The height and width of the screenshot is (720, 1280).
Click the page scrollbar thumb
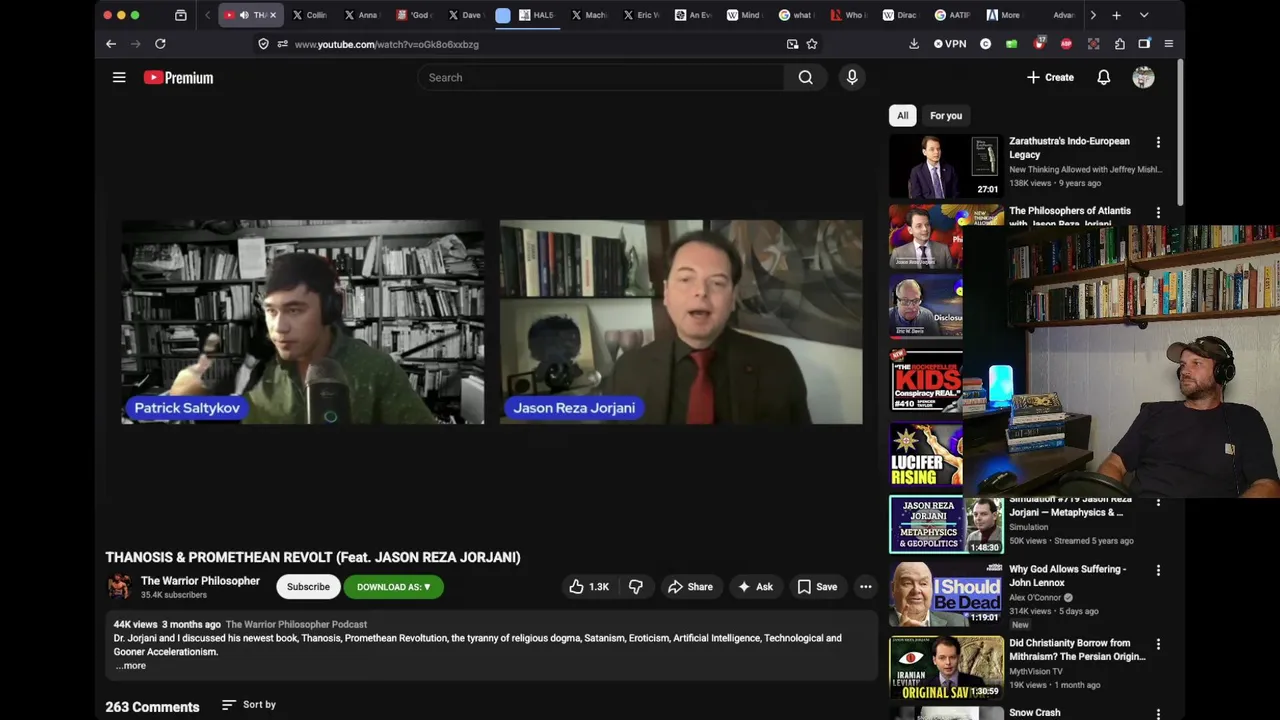(1181, 132)
